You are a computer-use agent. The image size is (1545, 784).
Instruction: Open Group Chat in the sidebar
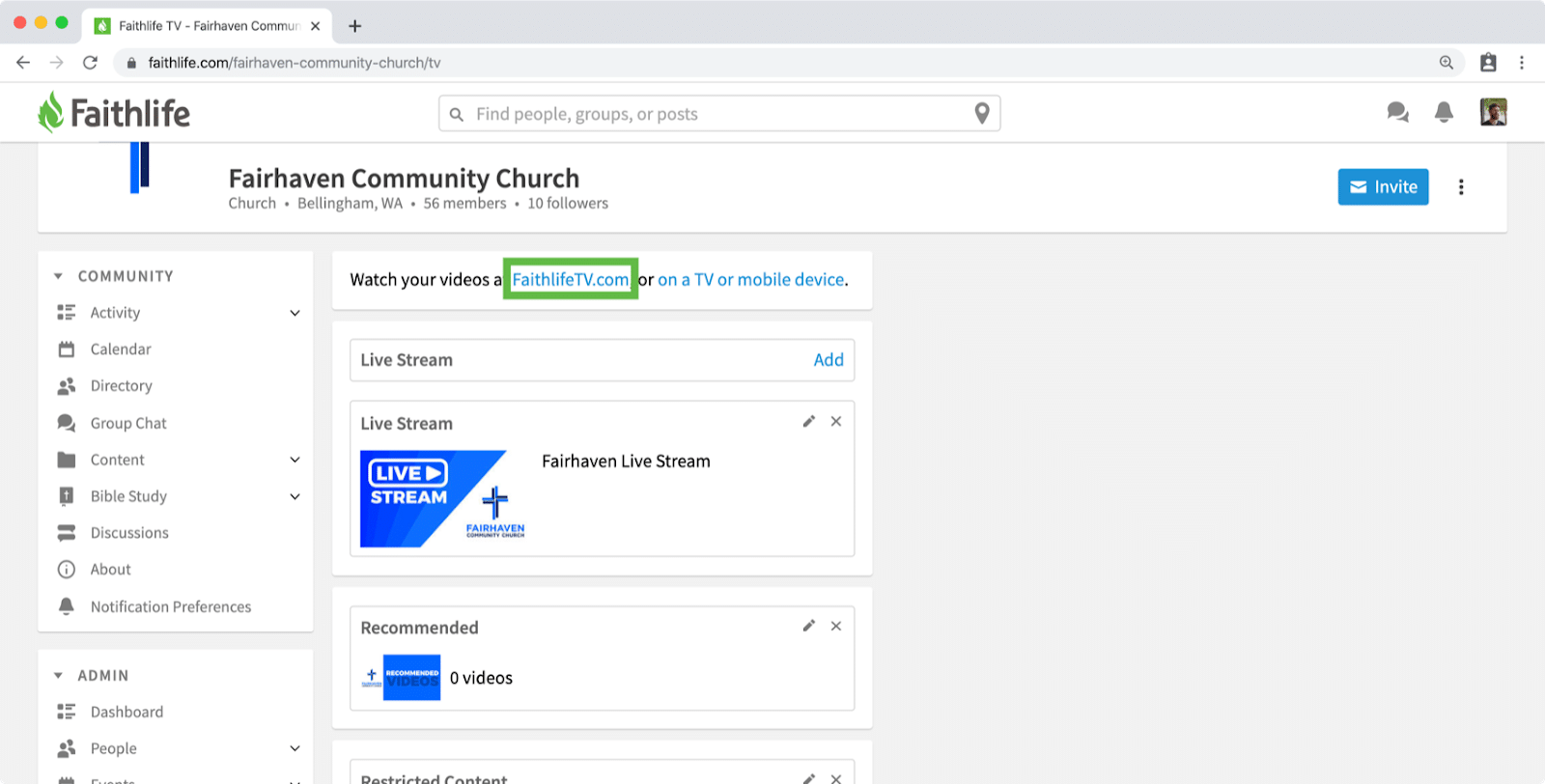pos(128,423)
